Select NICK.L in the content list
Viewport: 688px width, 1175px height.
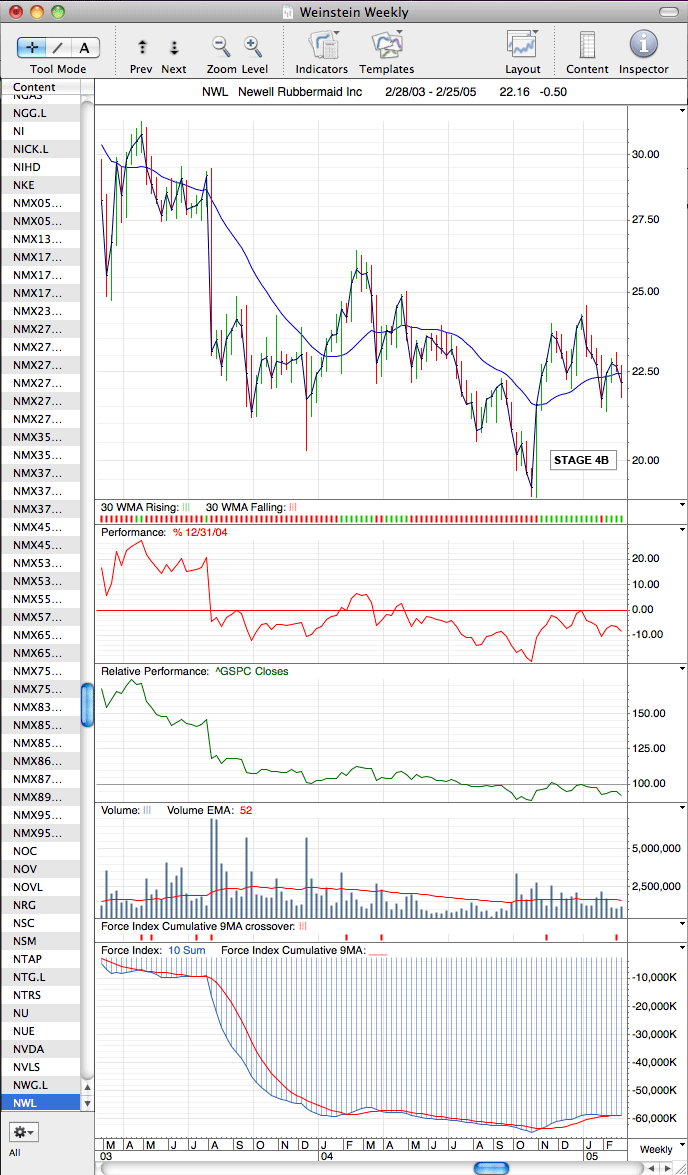(x=40, y=148)
